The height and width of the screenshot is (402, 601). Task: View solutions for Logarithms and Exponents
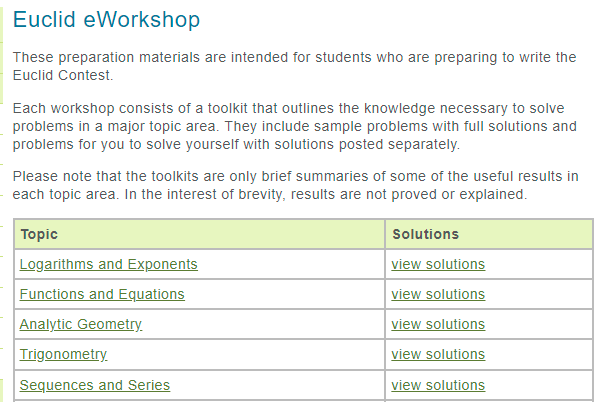438,264
